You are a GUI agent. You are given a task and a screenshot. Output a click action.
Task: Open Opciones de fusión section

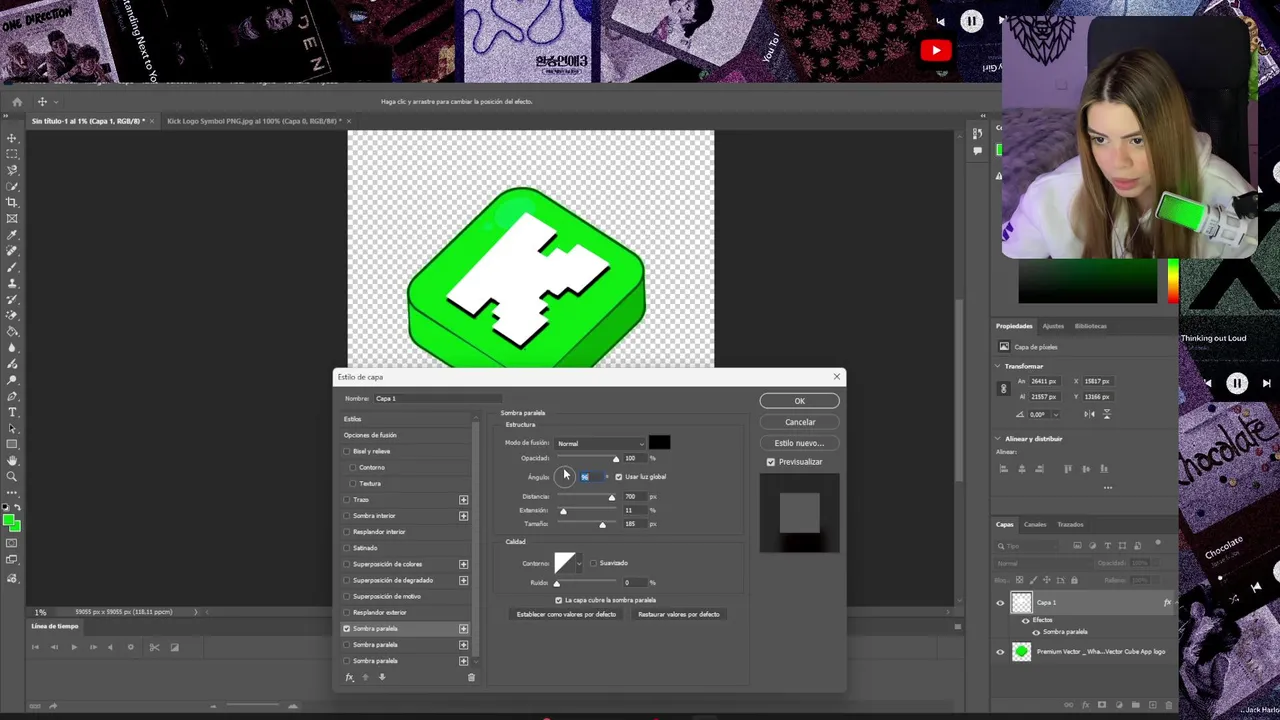pyautogui.click(x=370, y=435)
